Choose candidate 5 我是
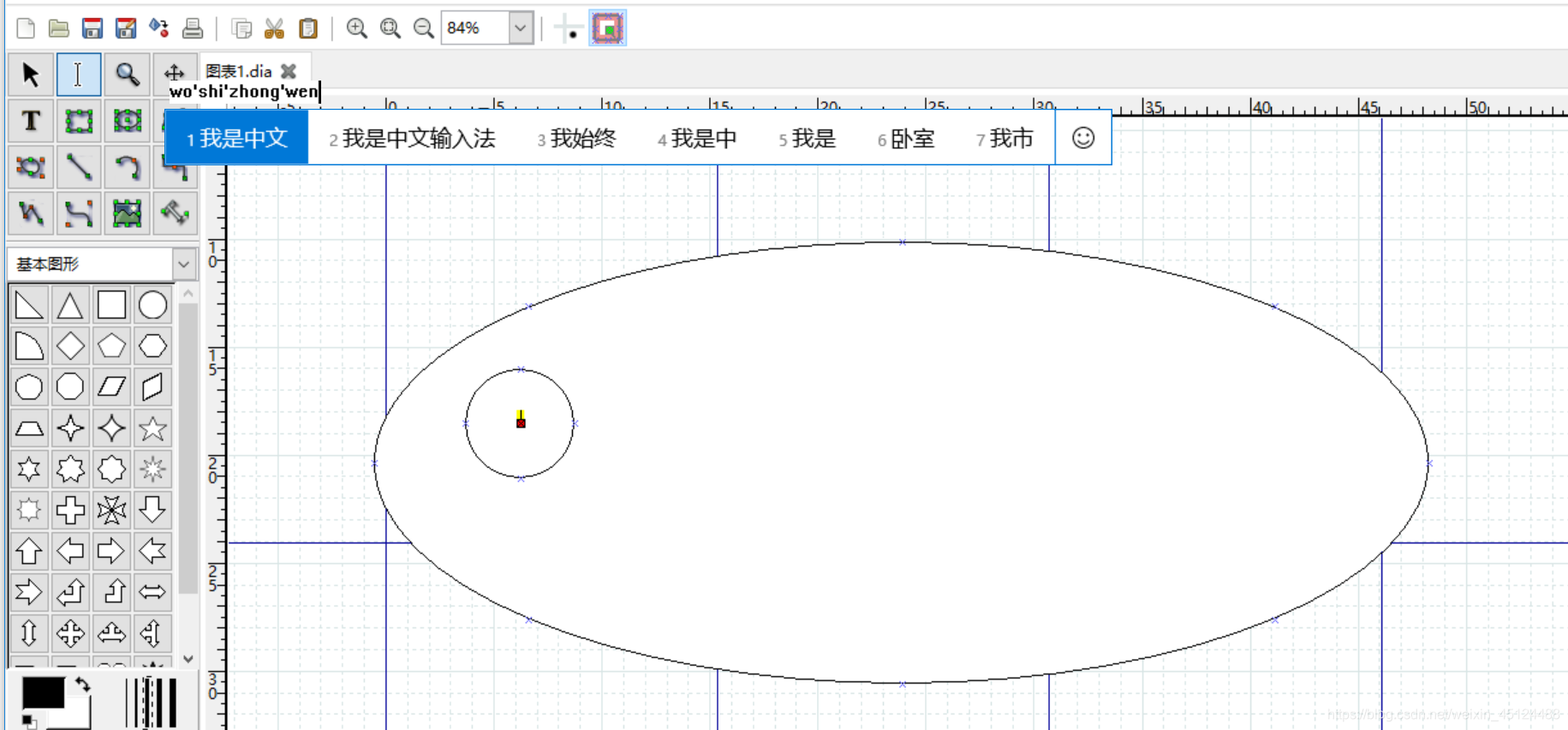The height and width of the screenshot is (730, 1568). point(807,138)
